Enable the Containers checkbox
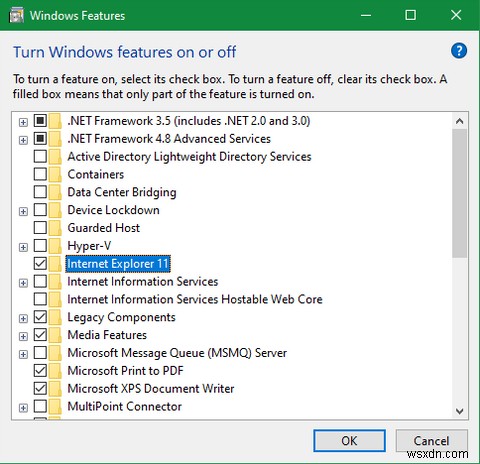Screen dimensions: 480x464 [x=40, y=174]
